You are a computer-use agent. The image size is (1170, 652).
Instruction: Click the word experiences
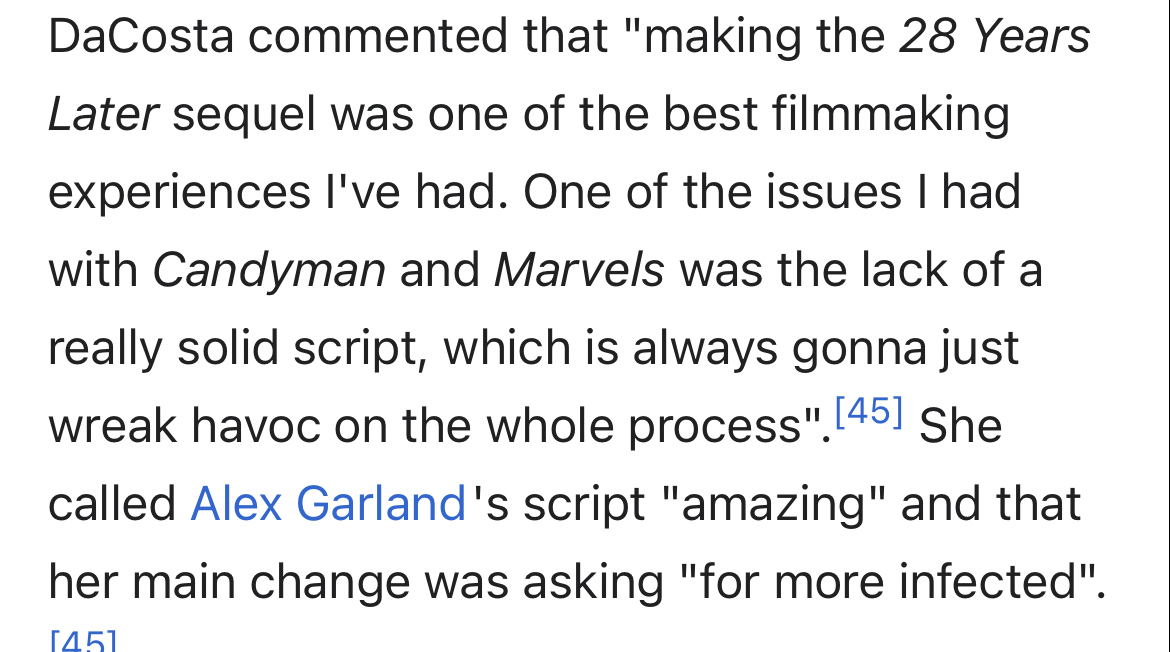click(178, 192)
